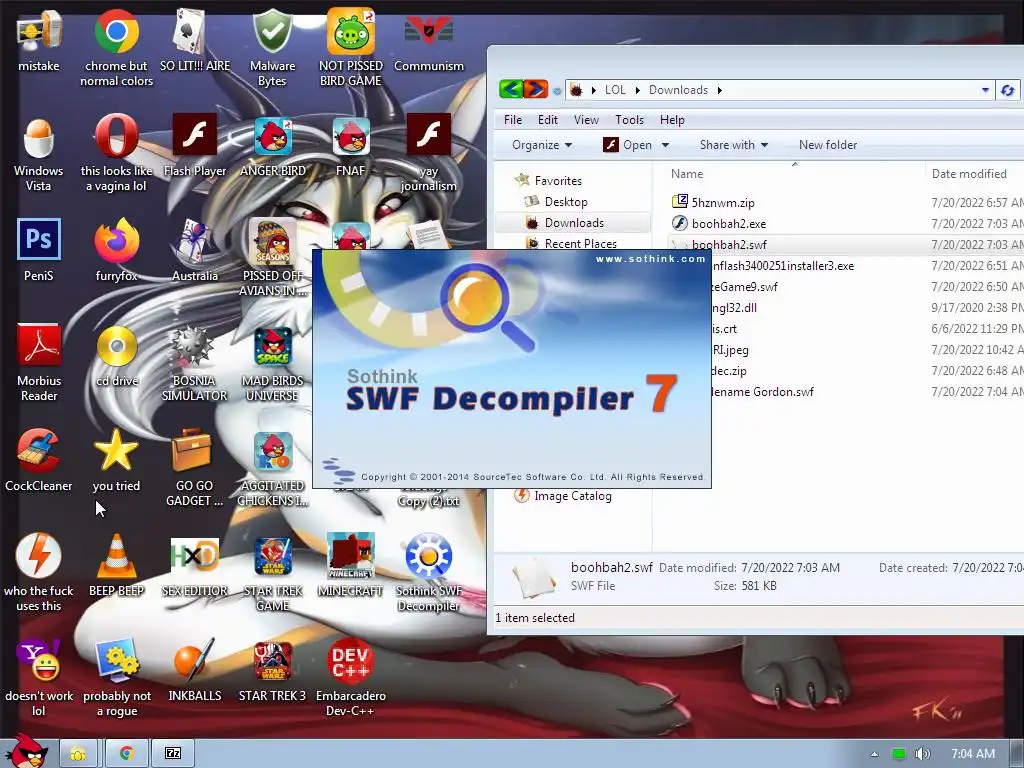
Task: Sort by Date modified column header
Action: point(974,174)
